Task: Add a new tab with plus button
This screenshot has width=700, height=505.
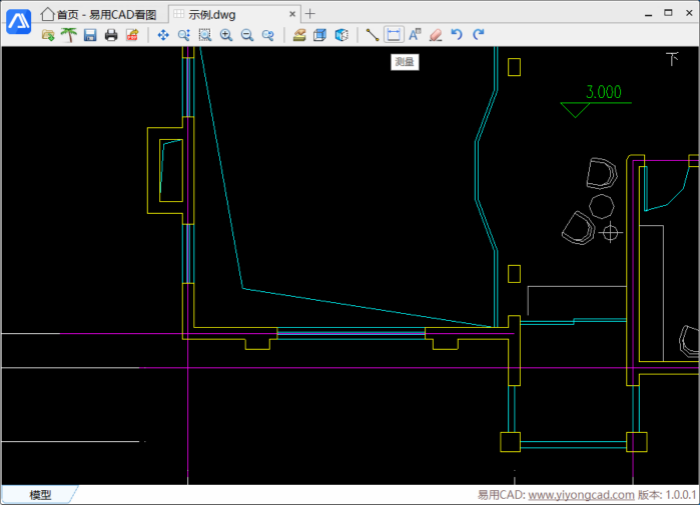Action: coord(310,14)
